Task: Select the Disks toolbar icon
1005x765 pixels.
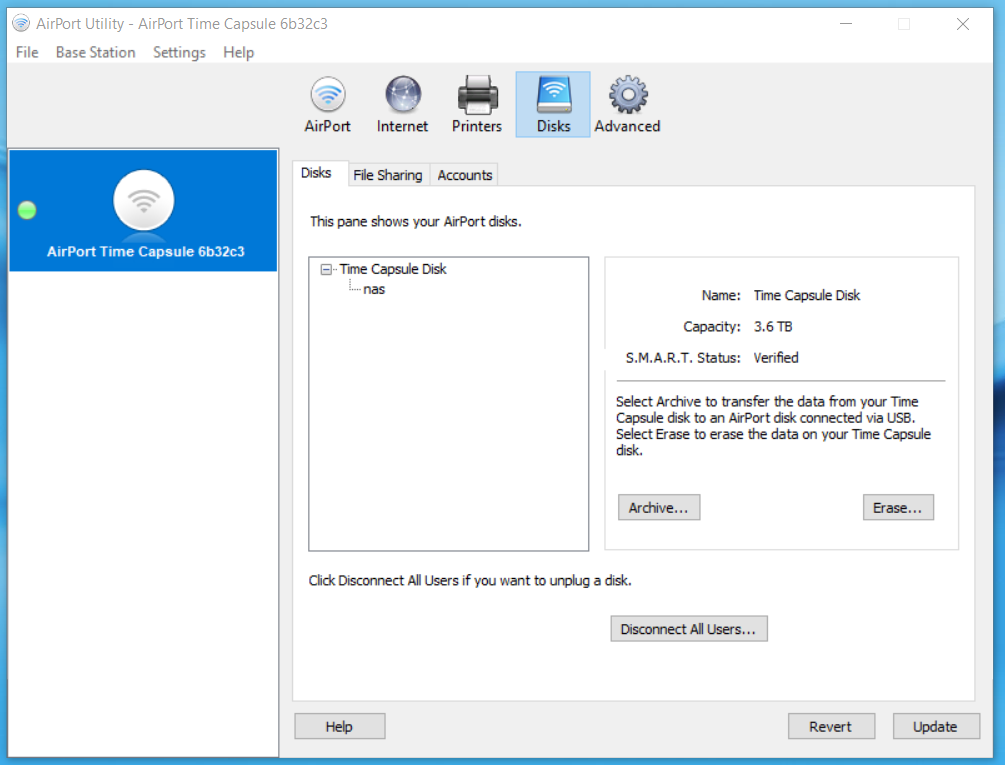Action: 552,104
